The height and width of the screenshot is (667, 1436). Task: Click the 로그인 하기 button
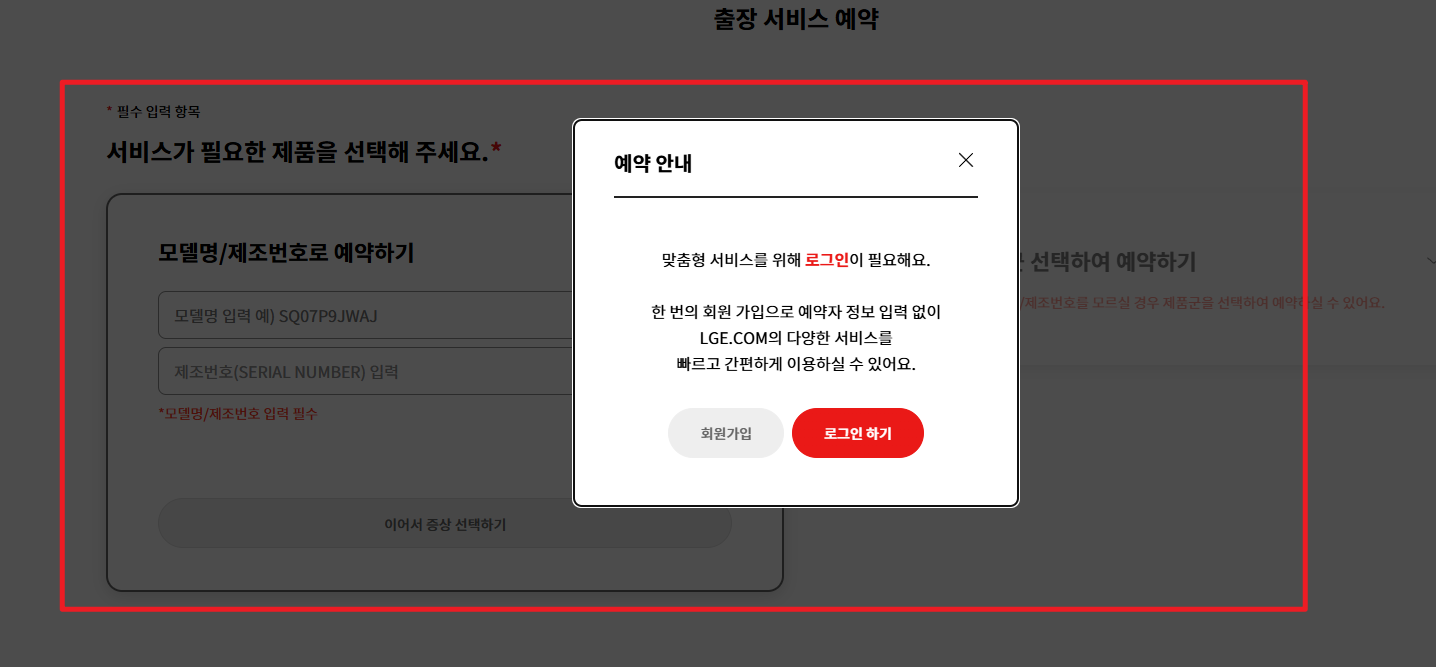tap(858, 433)
